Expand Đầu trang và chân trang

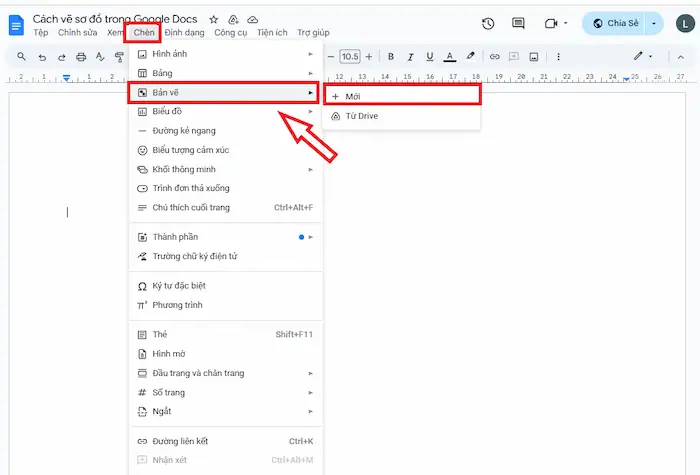[225, 373]
